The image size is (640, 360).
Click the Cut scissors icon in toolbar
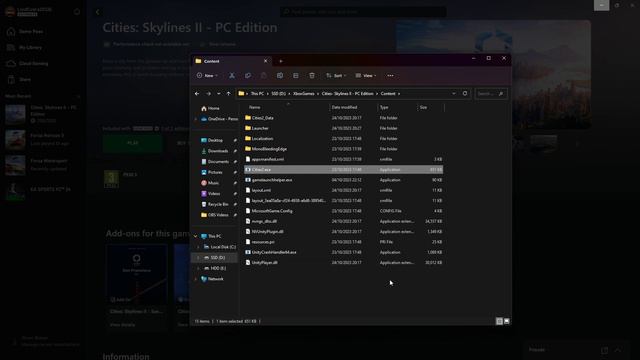(232, 76)
